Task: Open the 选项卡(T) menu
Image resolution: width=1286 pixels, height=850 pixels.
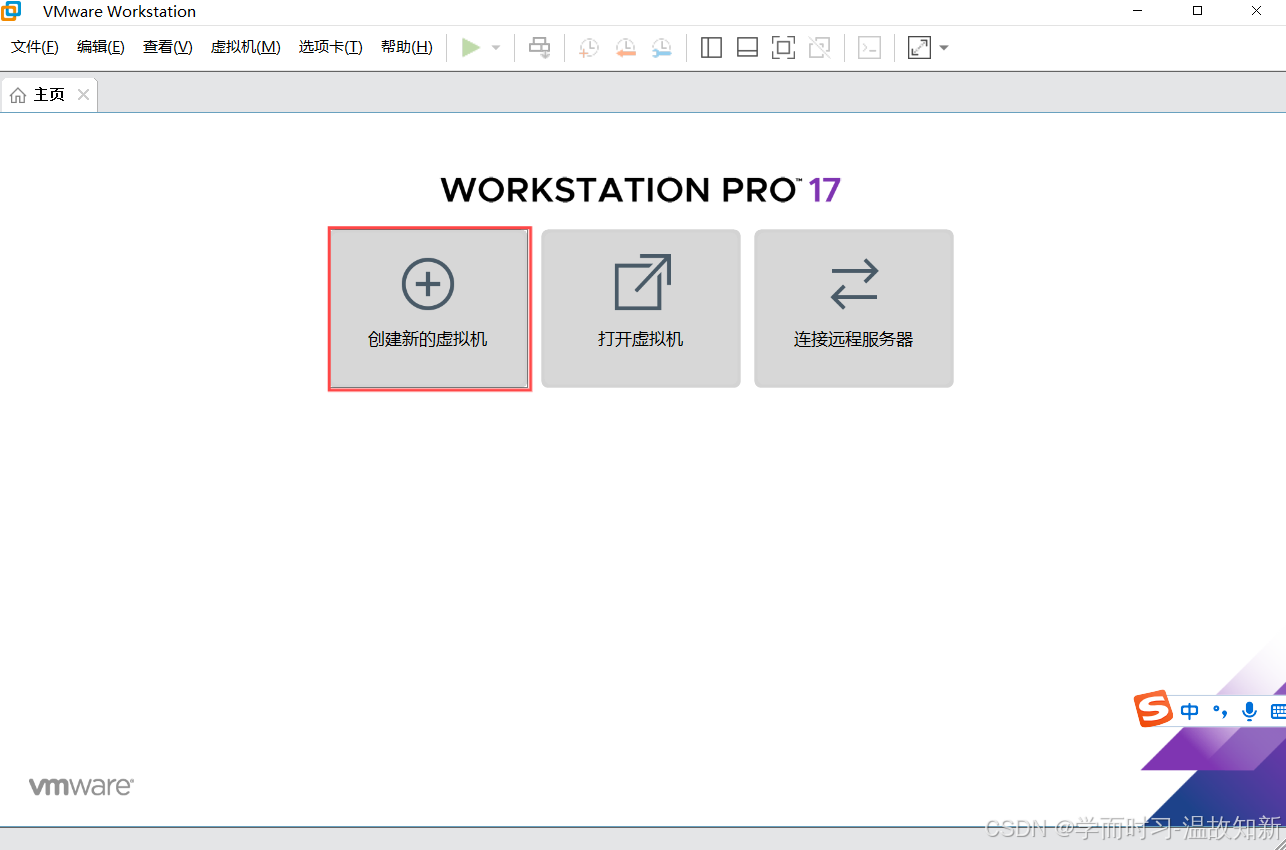Action: [330, 47]
